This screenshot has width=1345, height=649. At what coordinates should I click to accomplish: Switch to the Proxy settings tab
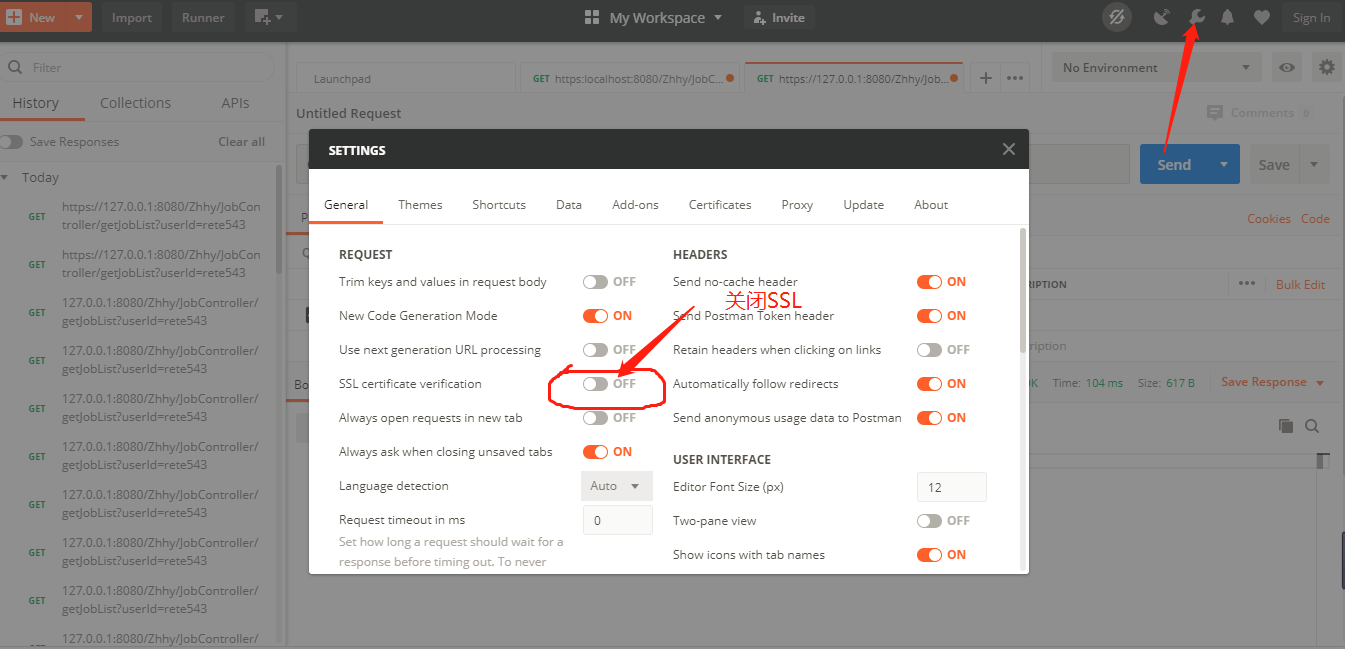797,204
